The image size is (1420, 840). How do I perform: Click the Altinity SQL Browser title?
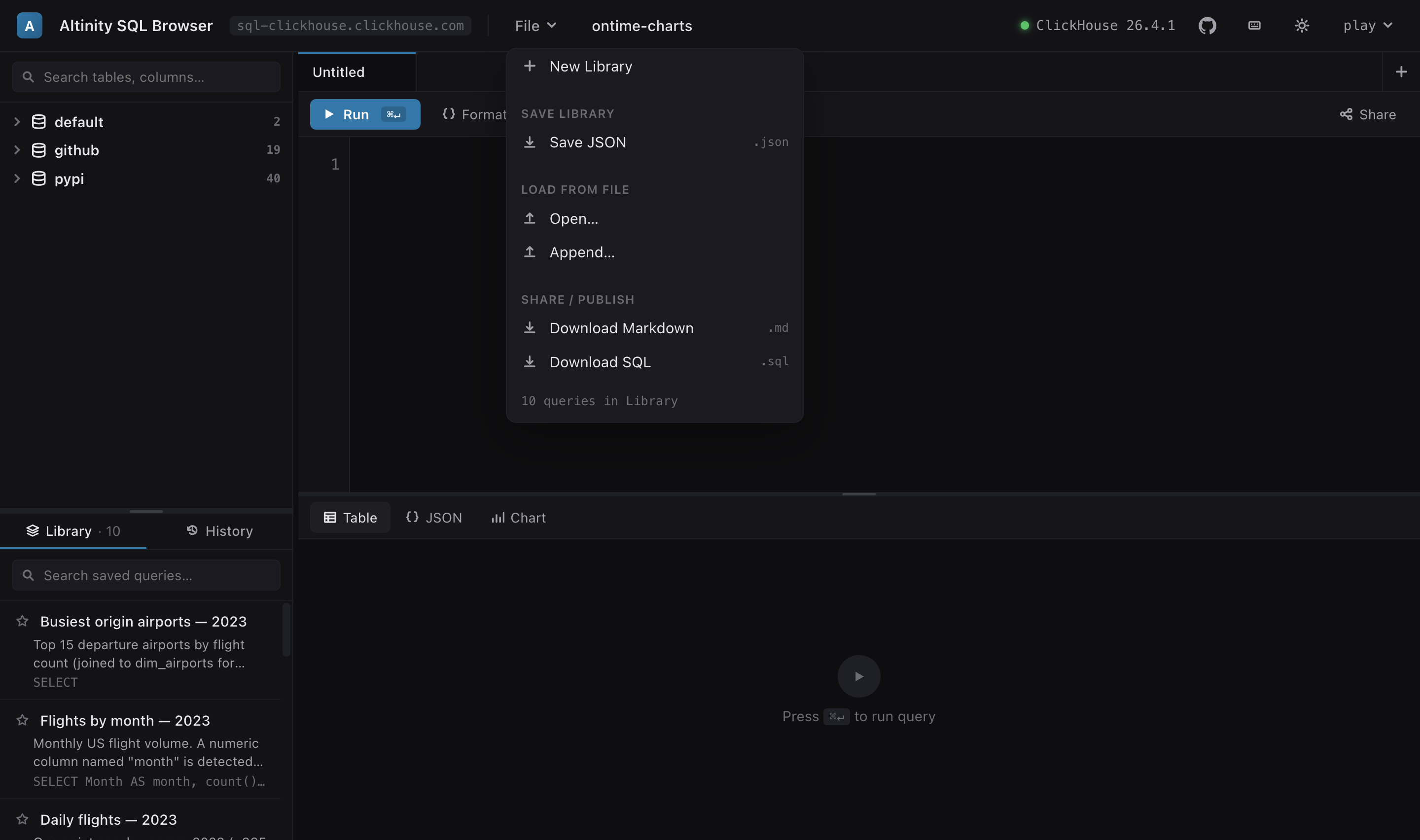coord(136,26)
